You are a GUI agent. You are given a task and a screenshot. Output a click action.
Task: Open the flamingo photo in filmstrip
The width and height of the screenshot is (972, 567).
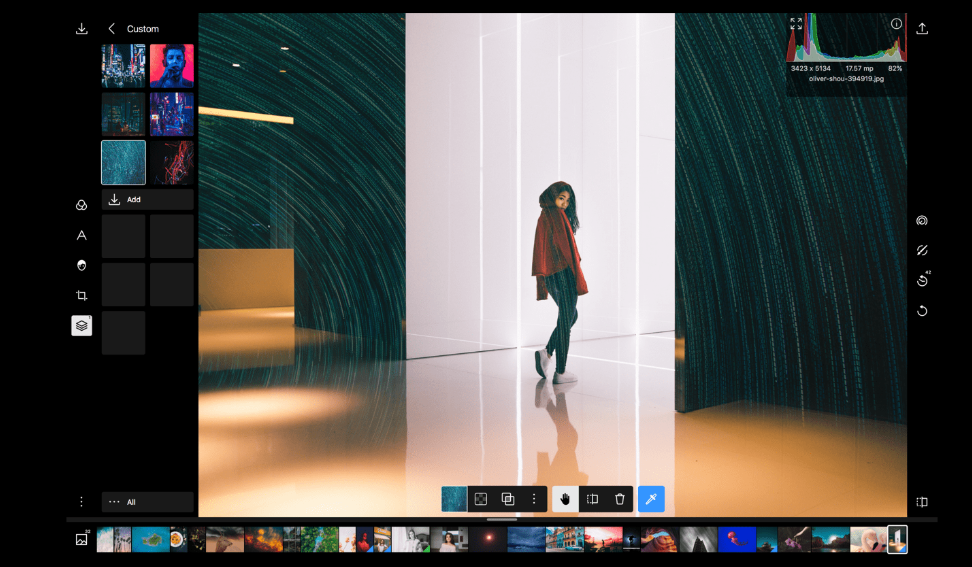(868, 539)
